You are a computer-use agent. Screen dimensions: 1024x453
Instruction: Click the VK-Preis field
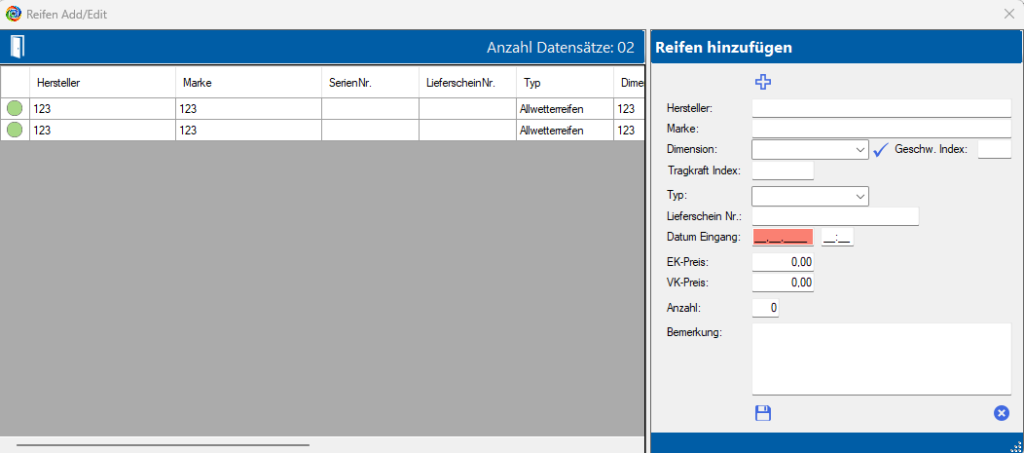[x=783, y=283]
